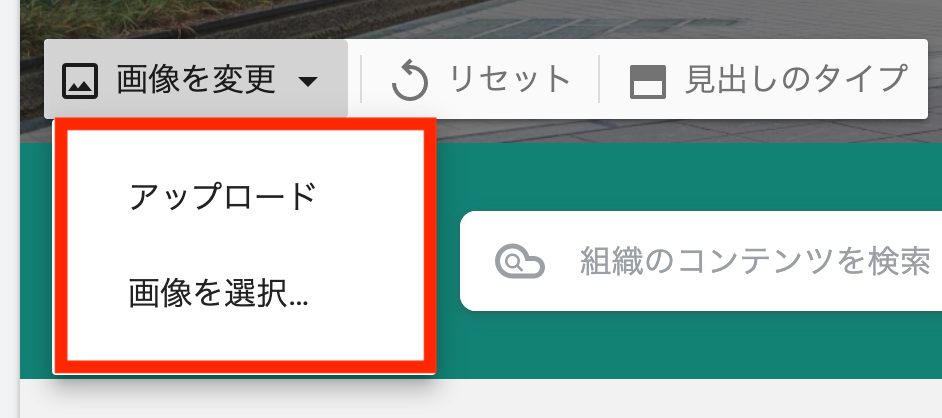Click the cloud search icon in search box
The image size is (942, 418).
pos(520,262)
